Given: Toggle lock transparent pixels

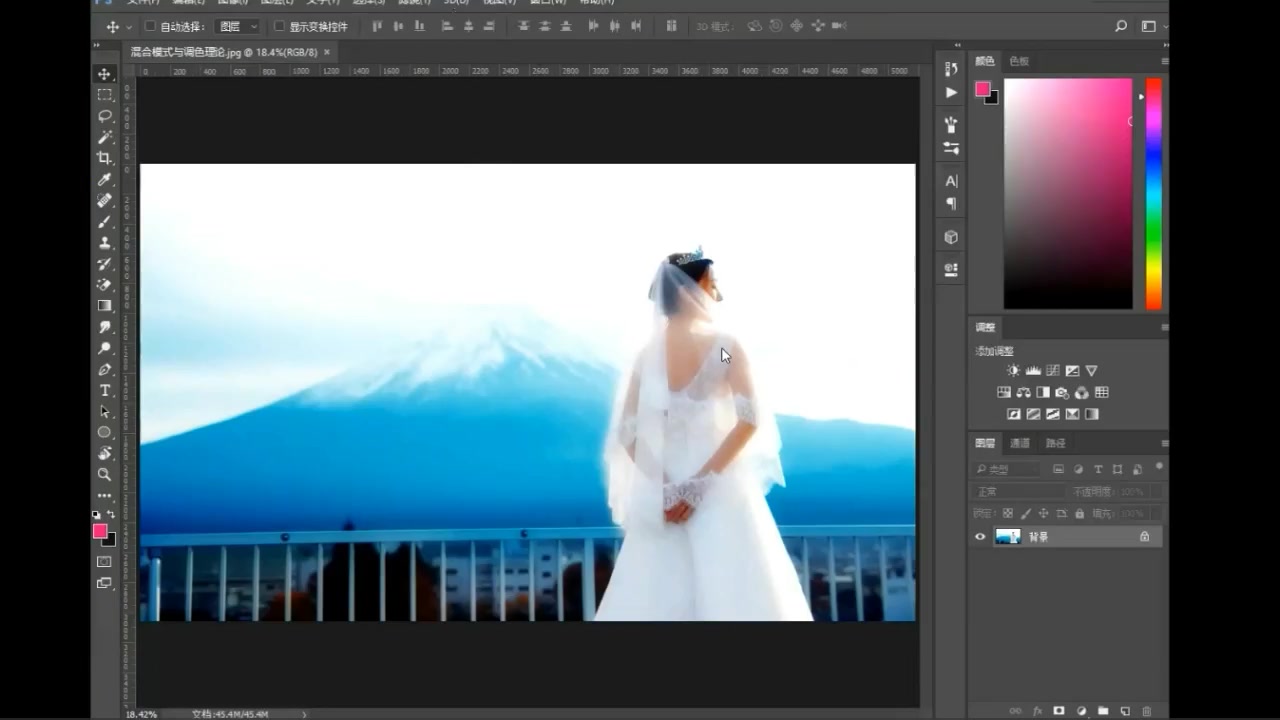Looking at the screenshot, I should click(x=1008, y=514).
